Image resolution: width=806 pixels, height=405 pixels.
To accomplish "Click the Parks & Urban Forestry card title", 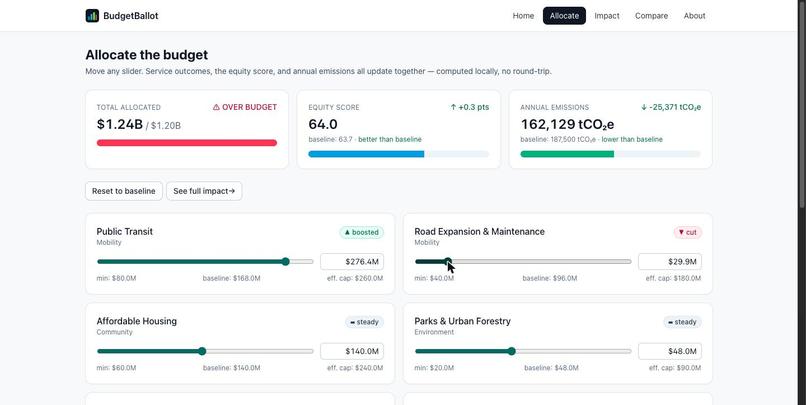I will (x=462, y=321).
